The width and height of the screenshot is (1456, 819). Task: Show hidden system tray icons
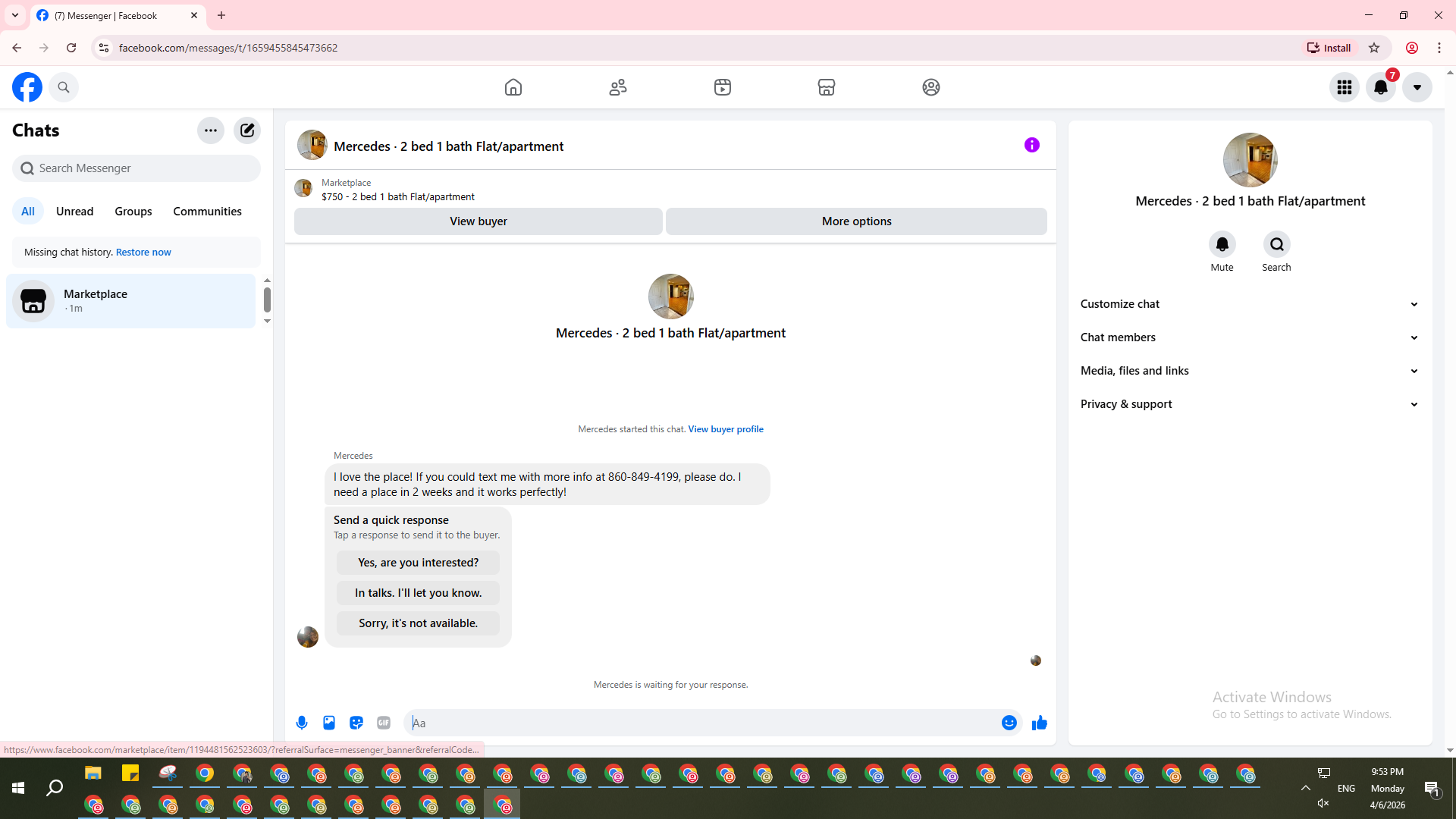pyautogui.click(x=1306, y=789)
